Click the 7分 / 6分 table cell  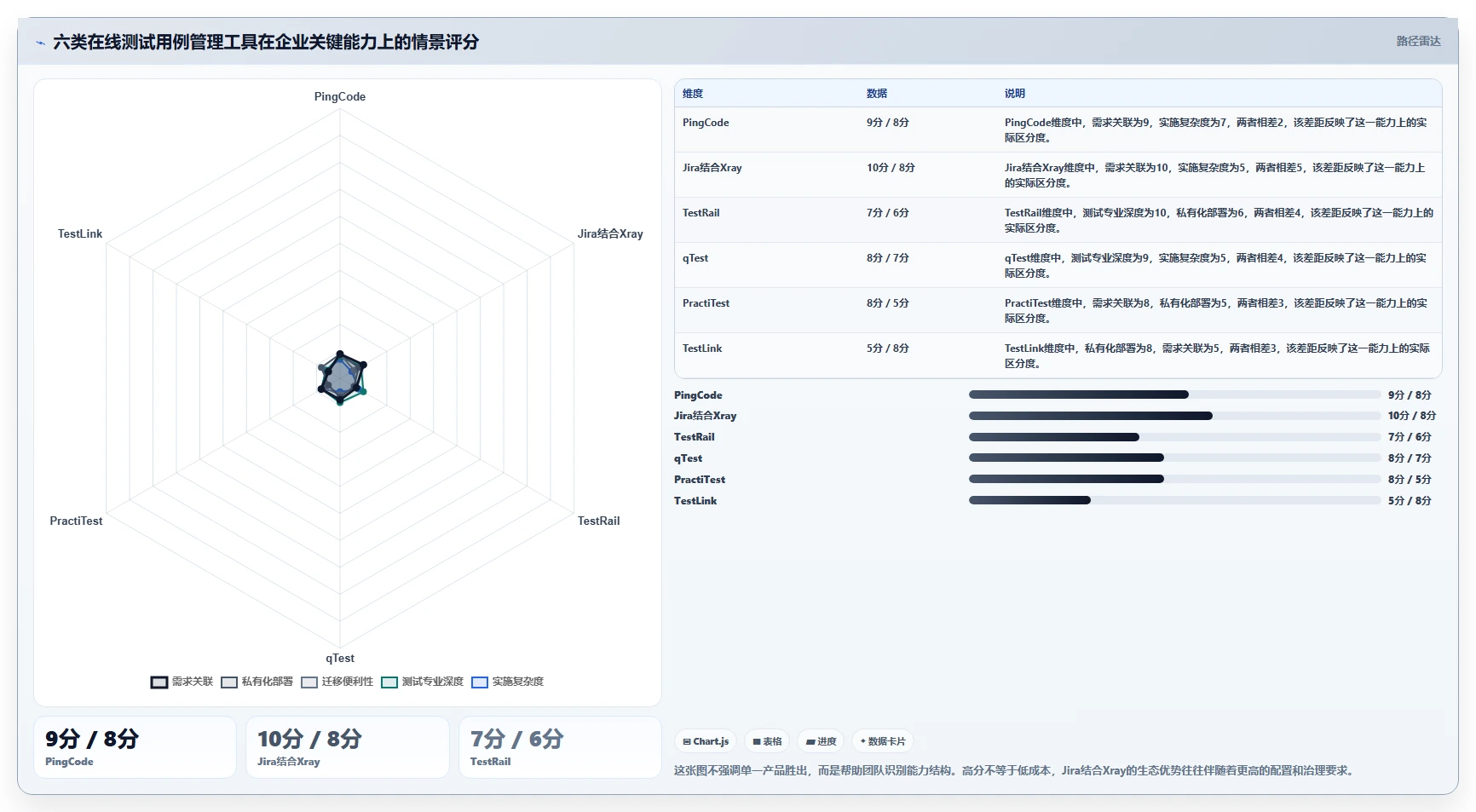(888, 213)
